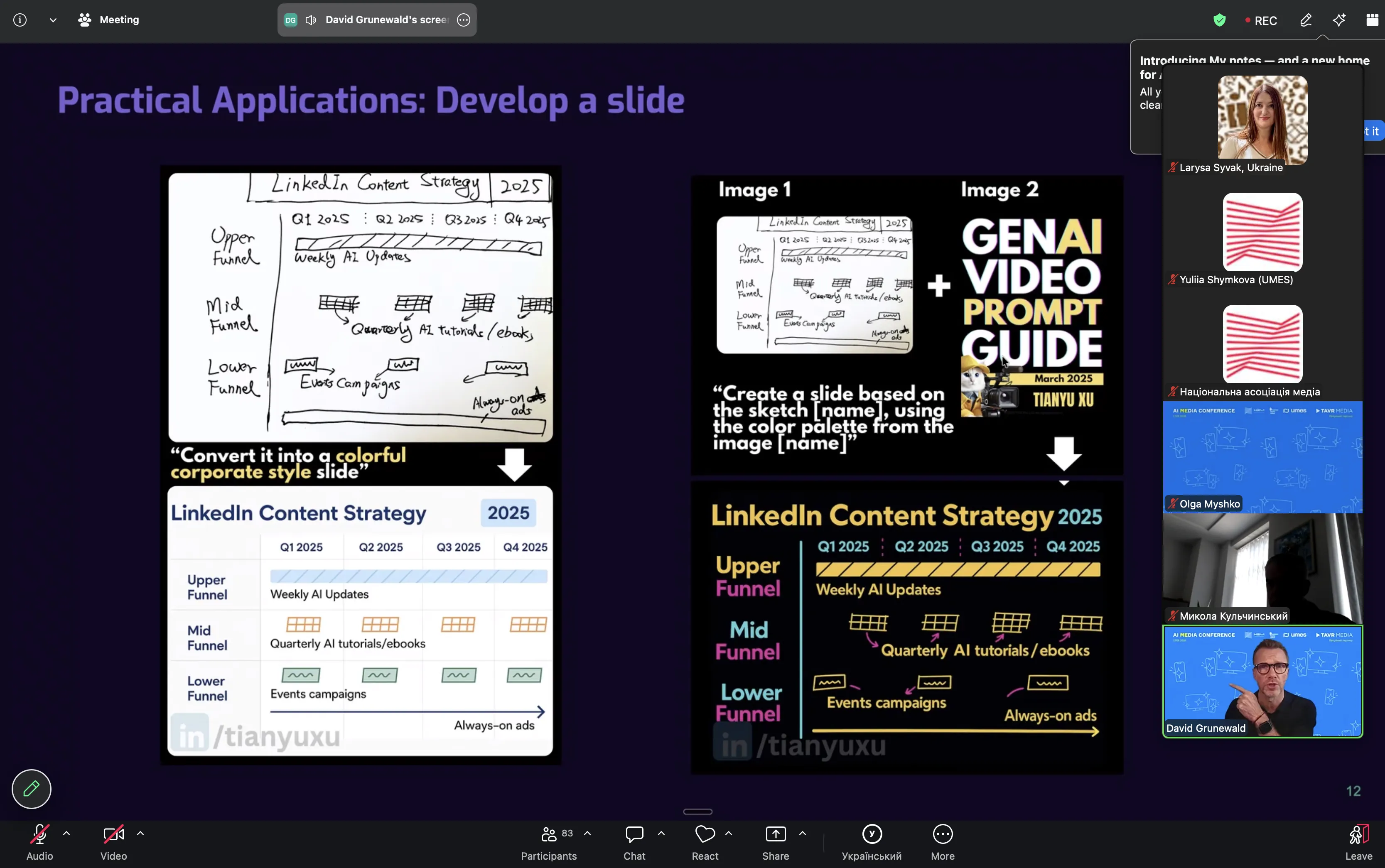Select the Національна асоціація медіа participant tile
The height and width of the screenshot is (868, 1385).
(x=1263, y=344)
